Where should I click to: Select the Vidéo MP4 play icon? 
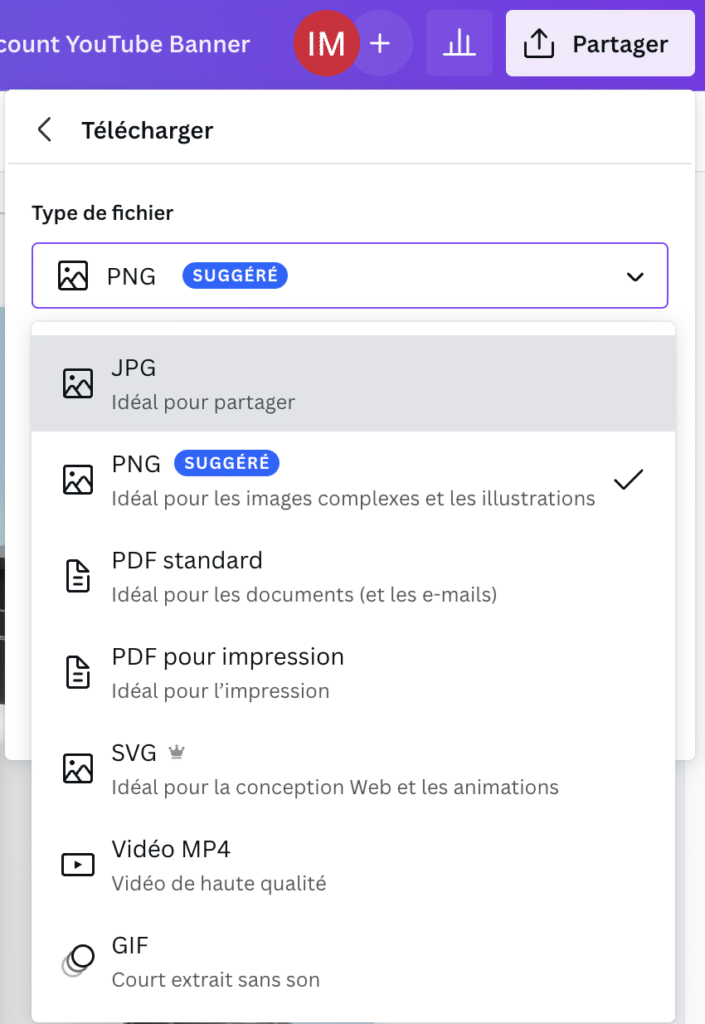click(77, 864)
